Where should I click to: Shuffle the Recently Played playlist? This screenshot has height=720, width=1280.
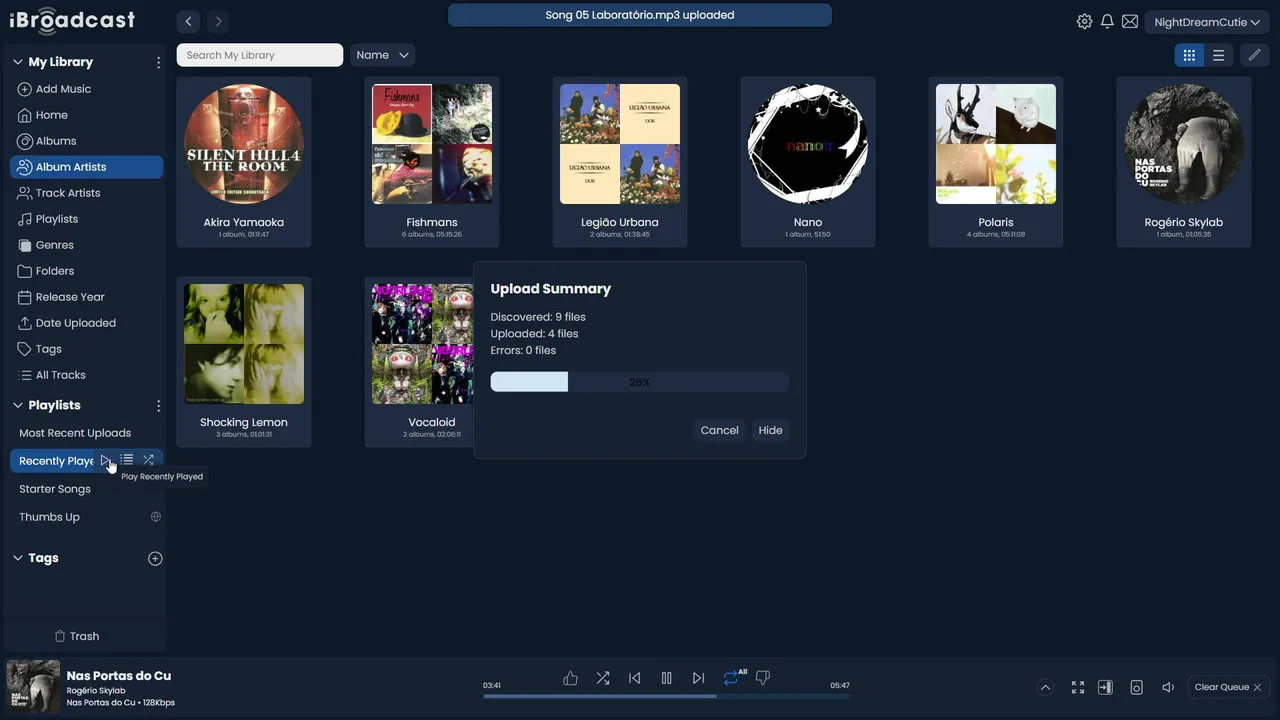click(148, 460)
